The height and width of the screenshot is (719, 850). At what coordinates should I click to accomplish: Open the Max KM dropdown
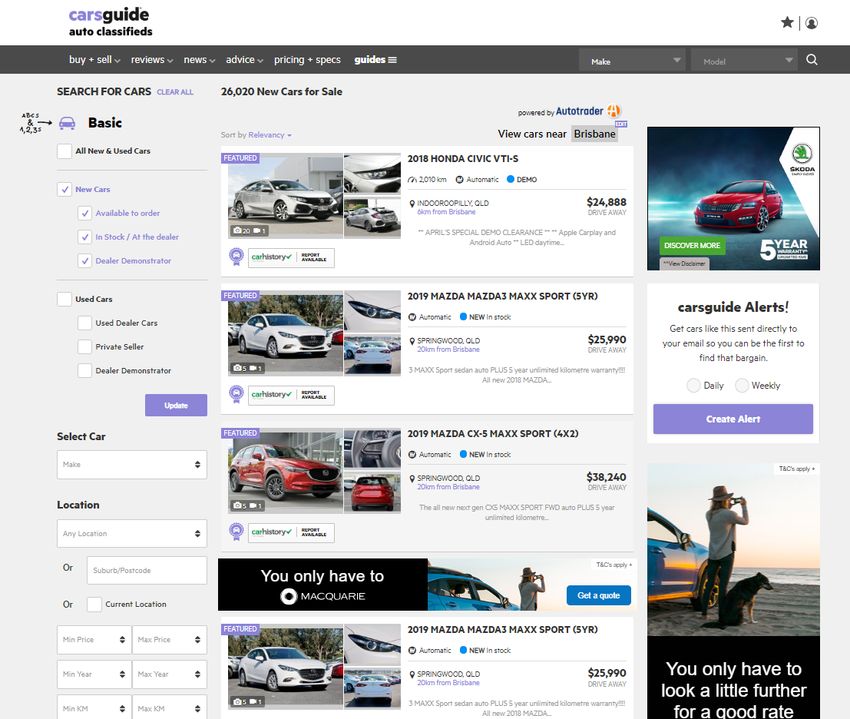click(x=170, y=708)
